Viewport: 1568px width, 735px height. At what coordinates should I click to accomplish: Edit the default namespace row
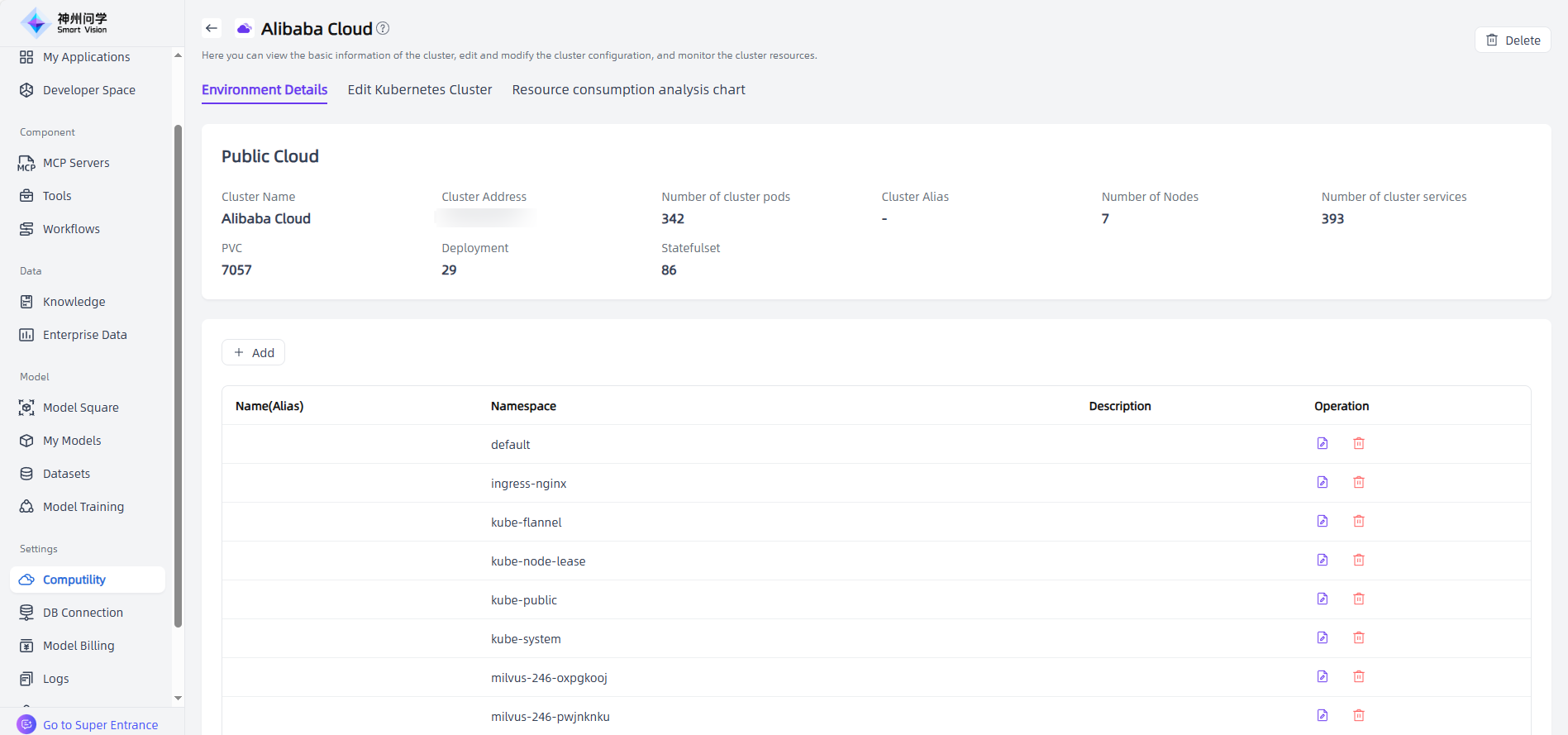(1323, 444)
